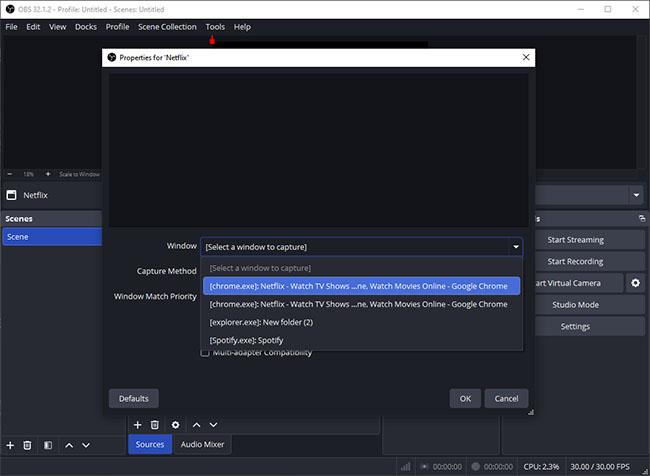Toggle Multi-adapter Compatibility checkbox
Image resolution: width=650 pixels, height=476 pixels.
tap(205, 353)
